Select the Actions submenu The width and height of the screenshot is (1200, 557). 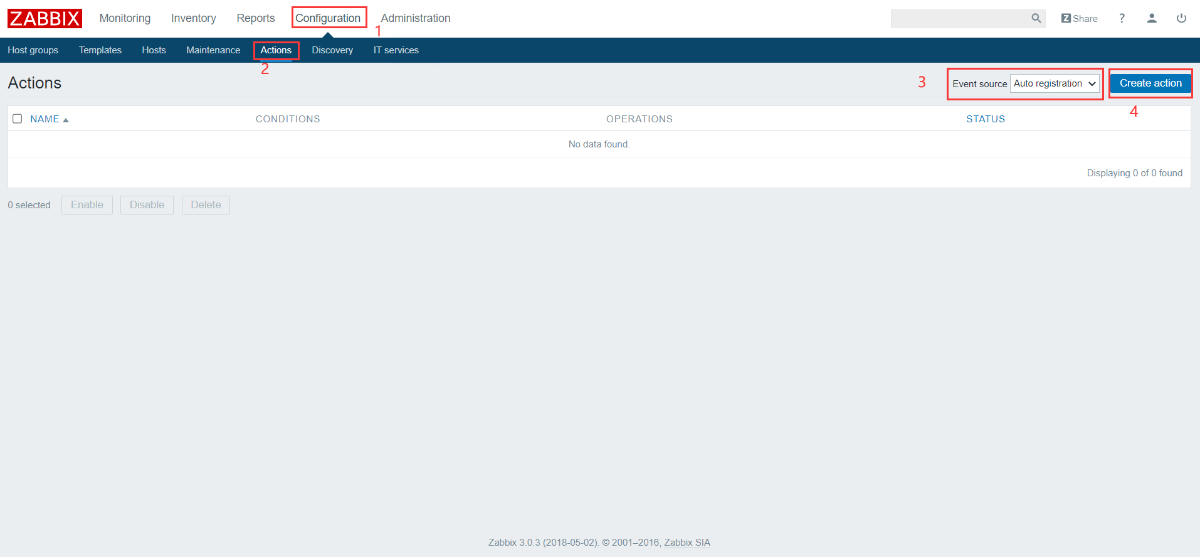[x=276, y=50]
